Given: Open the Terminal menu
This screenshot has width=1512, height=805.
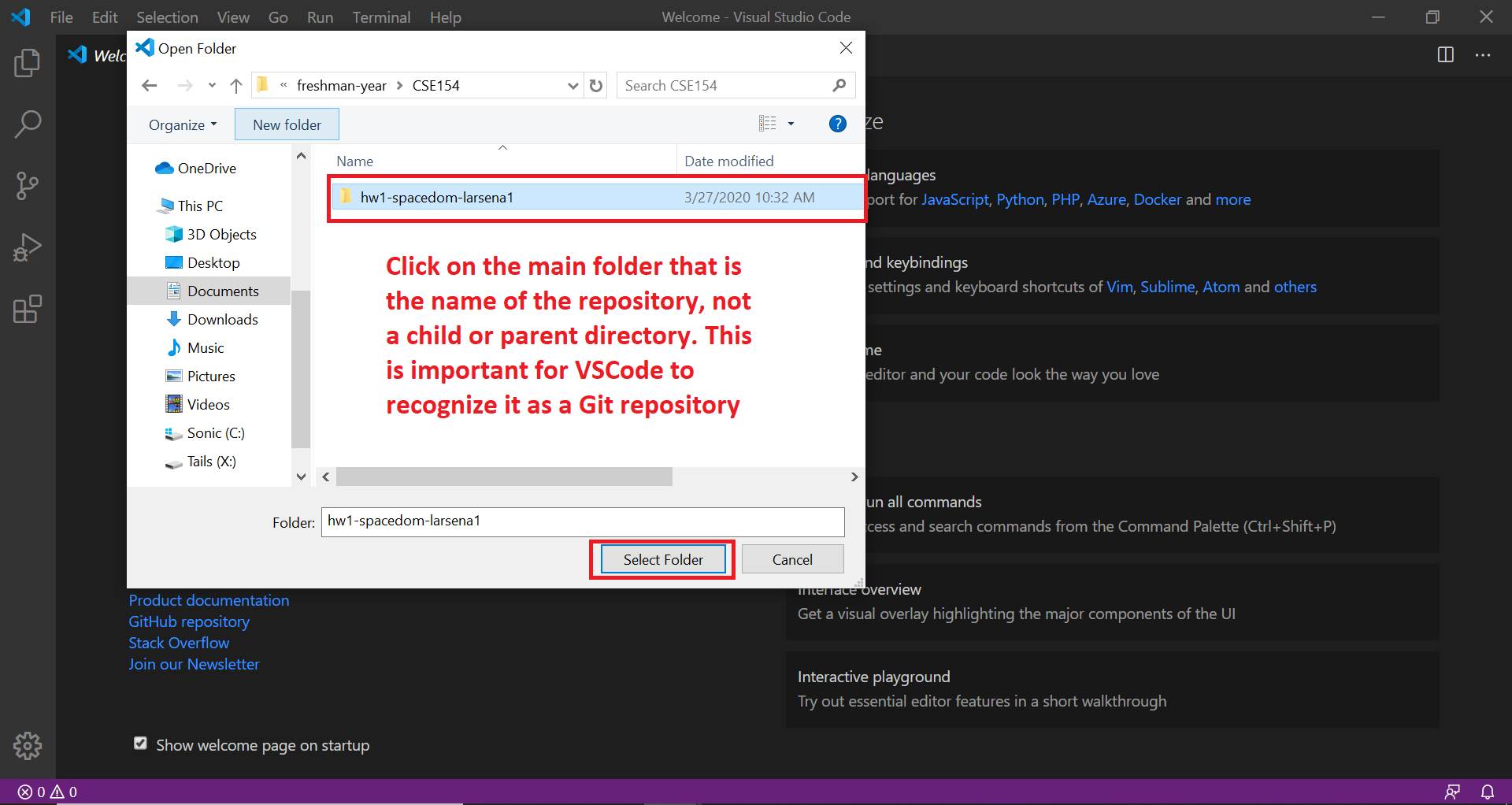Looking at the screenshot, I should 381,17.
